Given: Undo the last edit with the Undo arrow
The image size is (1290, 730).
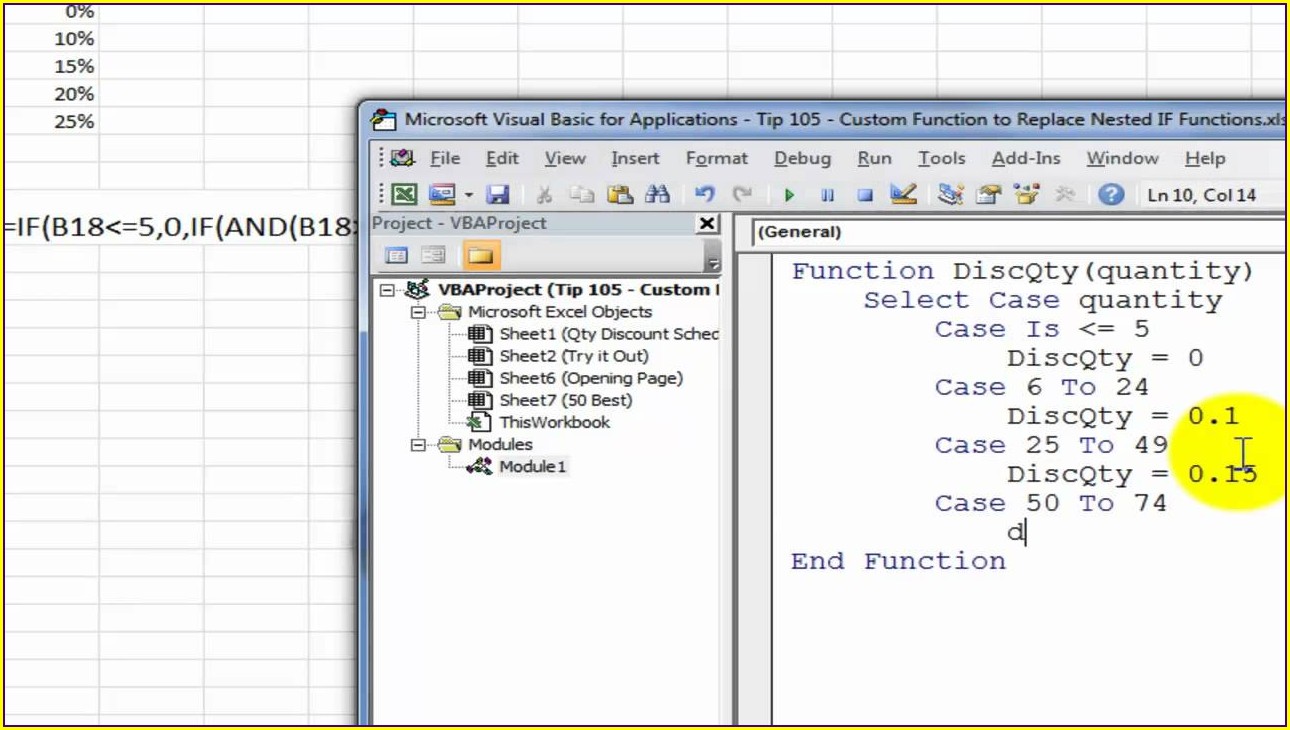Looking at the screenshot, I should click(x=704, y=195).
